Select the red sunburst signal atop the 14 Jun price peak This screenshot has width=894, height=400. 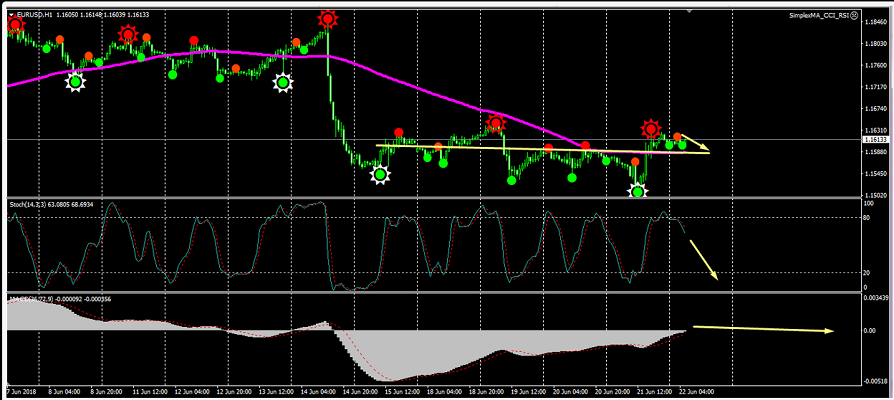pos(327,19)
